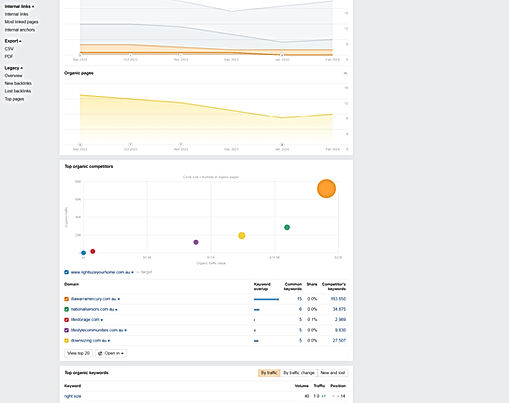Open Internal anchors report
This screenshot has width=509, height=403.
tap(20, 30)
